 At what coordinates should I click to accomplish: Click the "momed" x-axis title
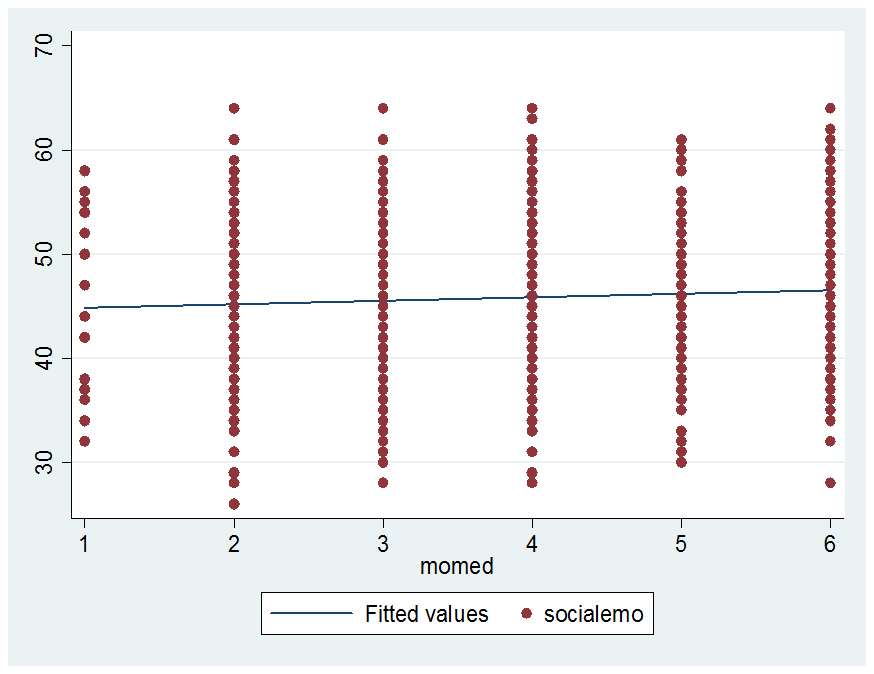point(457,566)
